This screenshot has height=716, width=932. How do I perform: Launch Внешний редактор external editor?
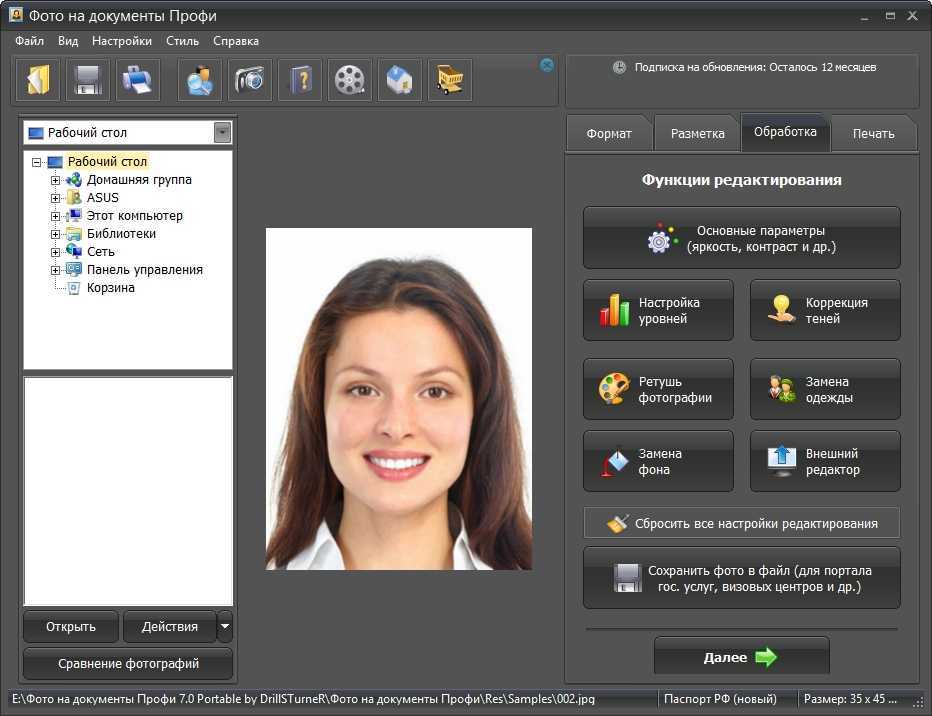pos(825,461)
